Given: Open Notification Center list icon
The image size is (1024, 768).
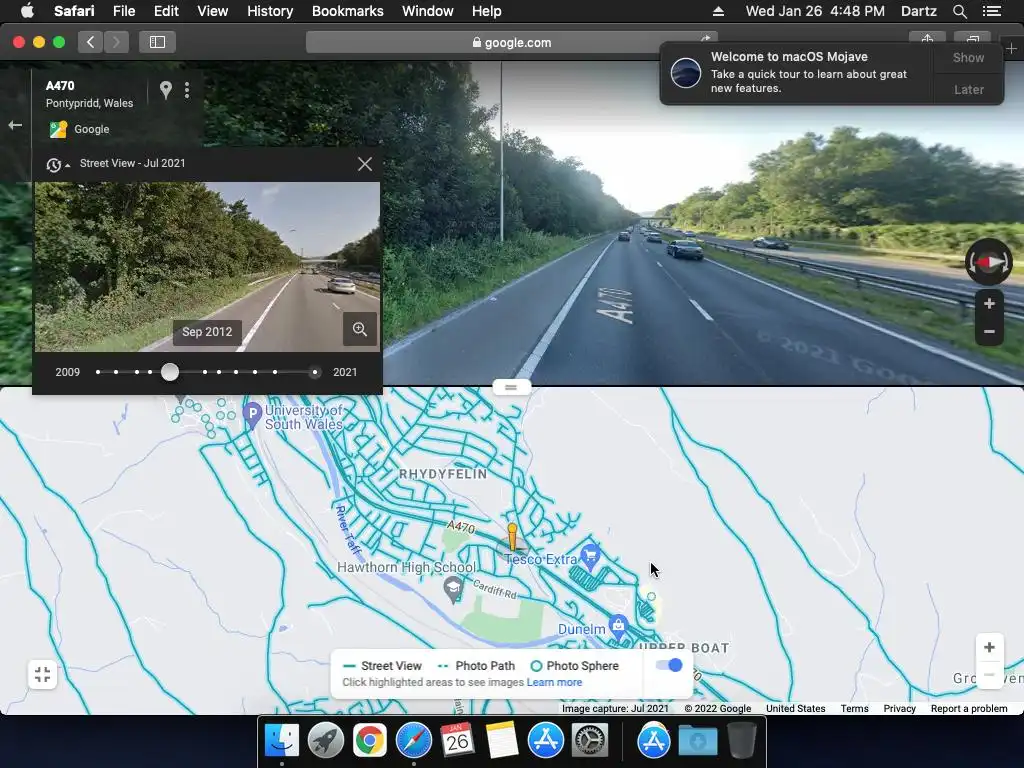Looking at the screenshot, I should coord(992,11).
